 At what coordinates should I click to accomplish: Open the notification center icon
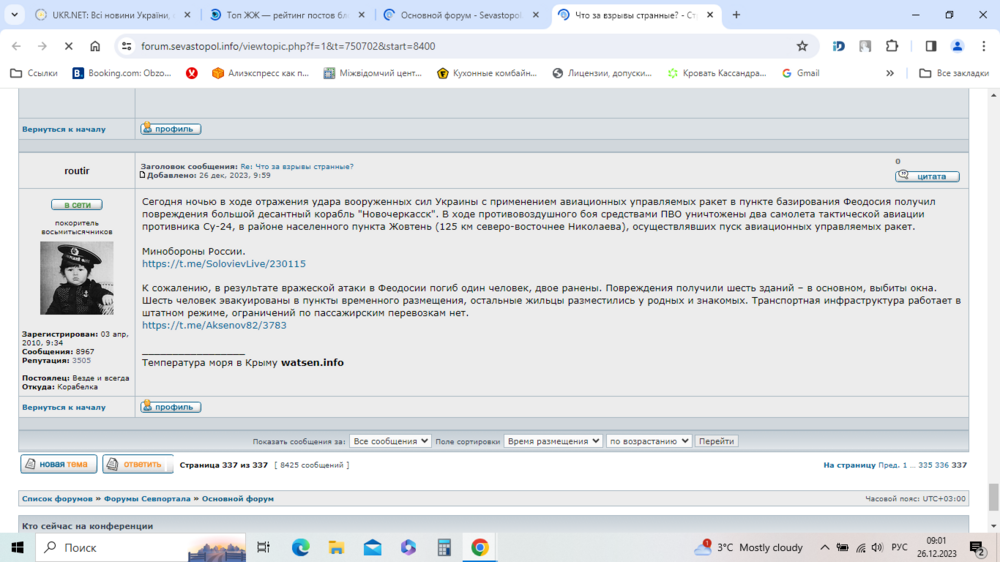coord(977,547)
